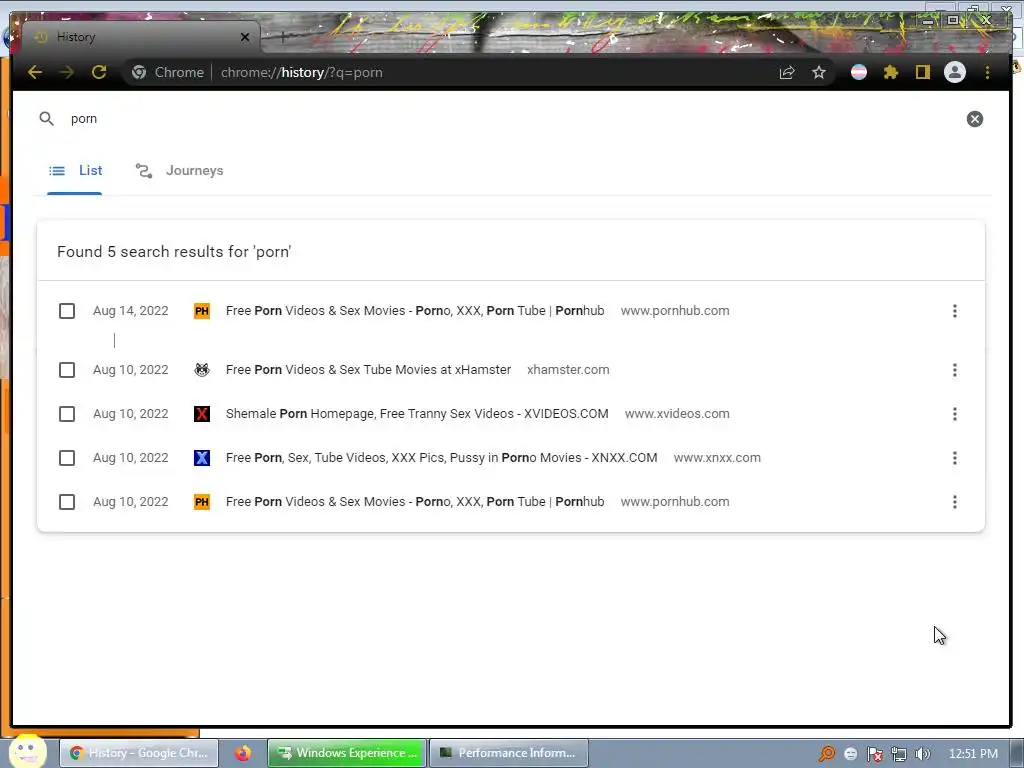Open the Chrome three-dot main menu
1024x768 pixels.
click(987, 72)
